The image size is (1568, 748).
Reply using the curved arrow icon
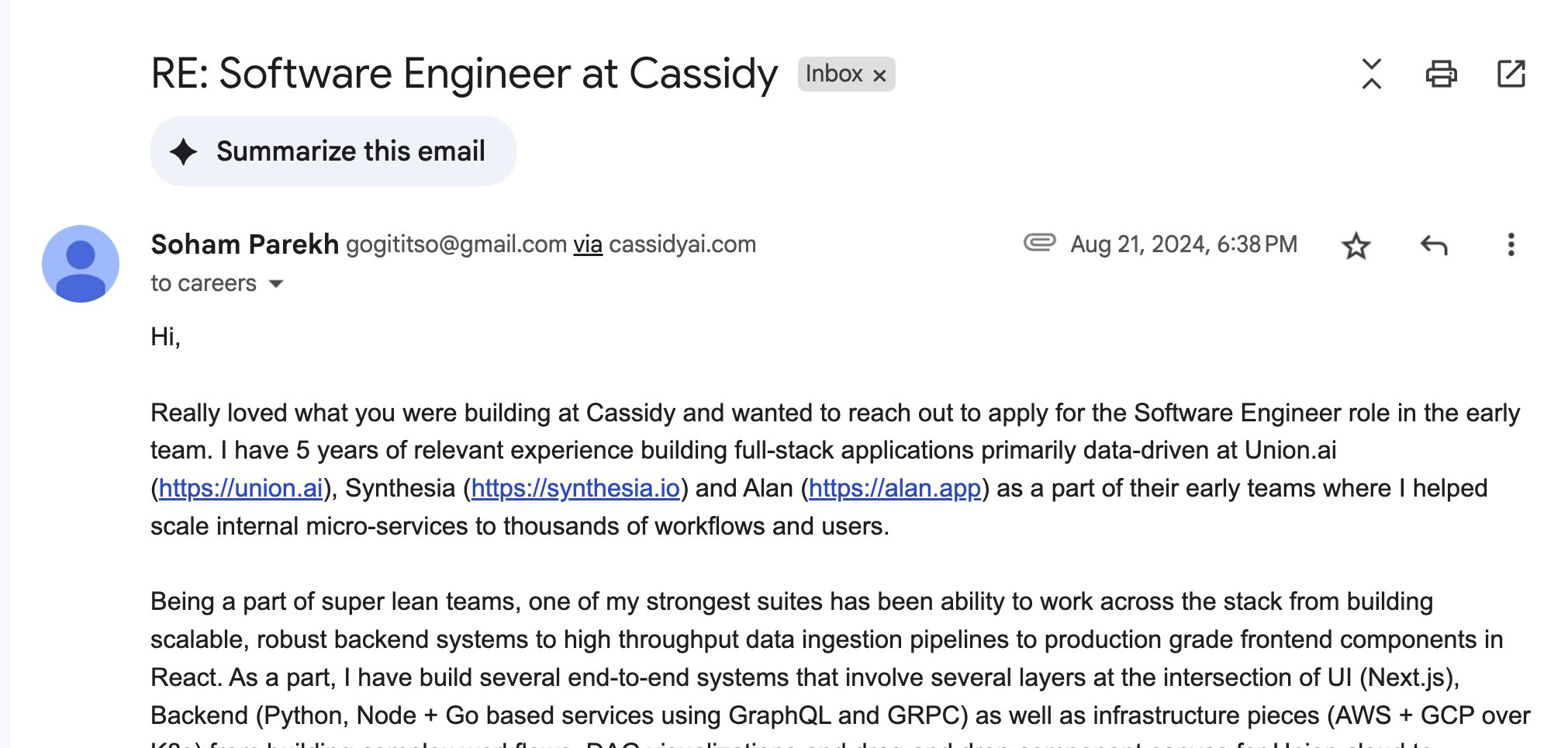coord(1434,245)
